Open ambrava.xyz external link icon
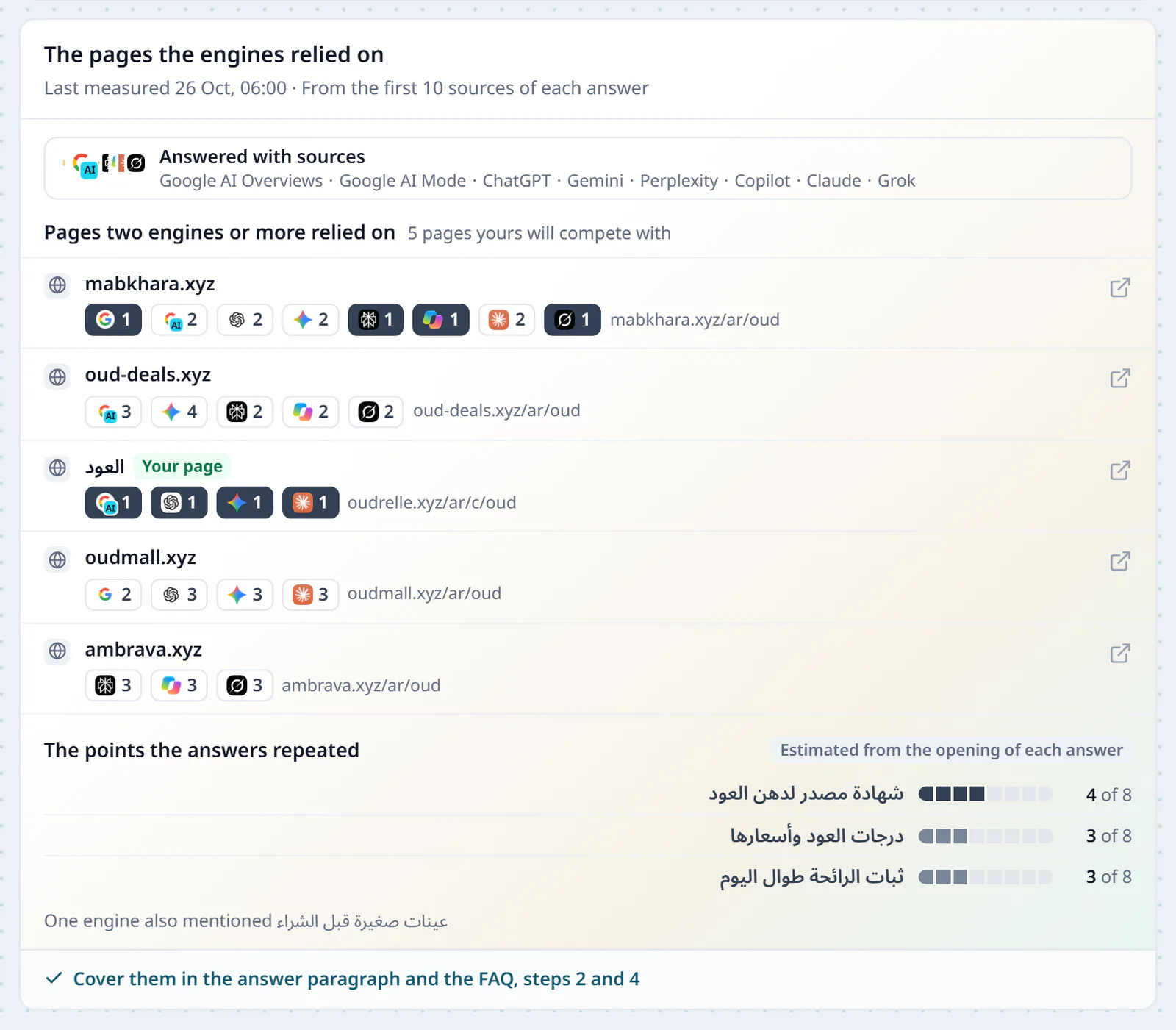Viewport: 1176px width, 1030px height. coord(1120,654)
